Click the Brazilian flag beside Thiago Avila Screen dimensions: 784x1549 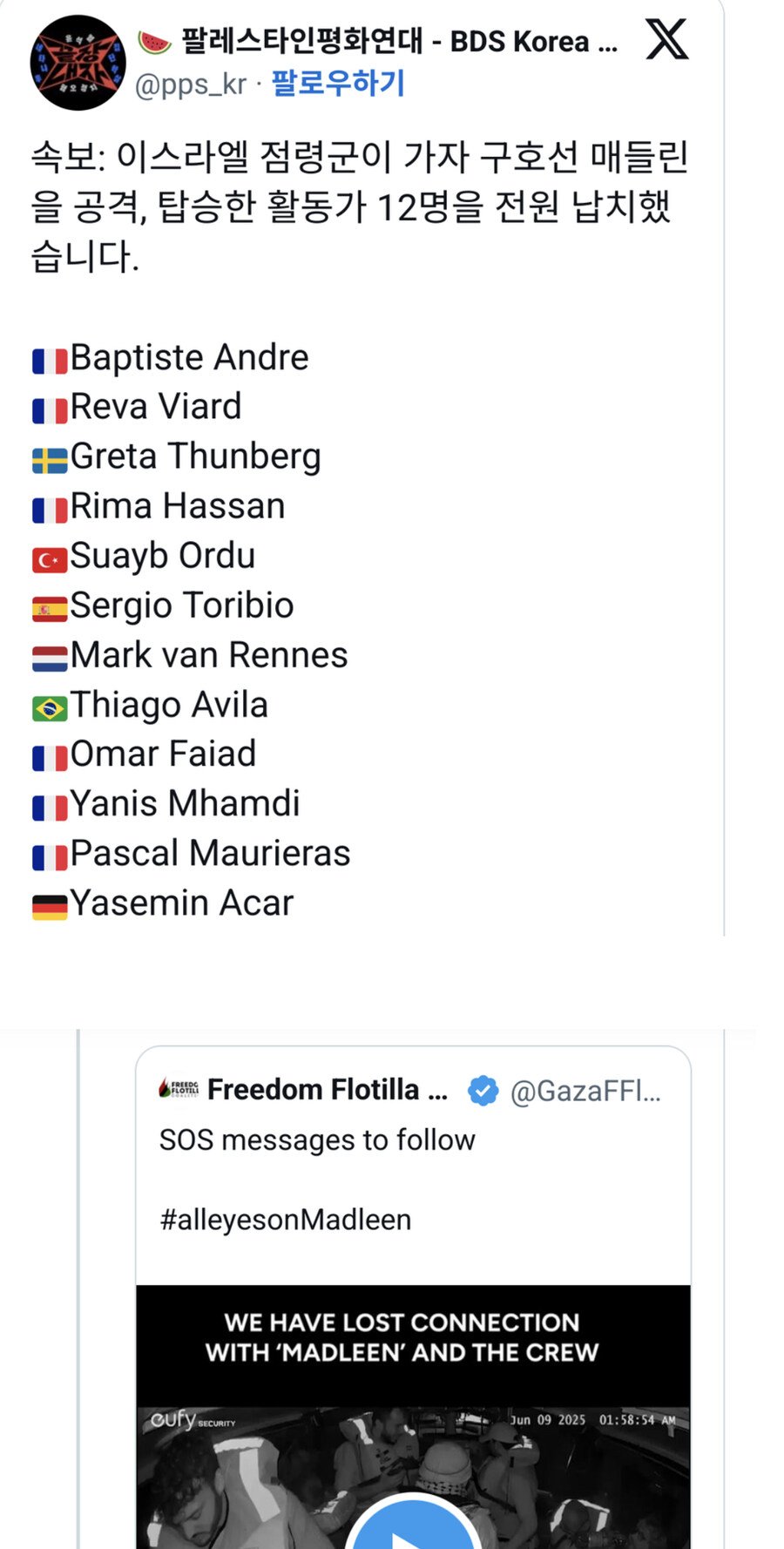50,707
